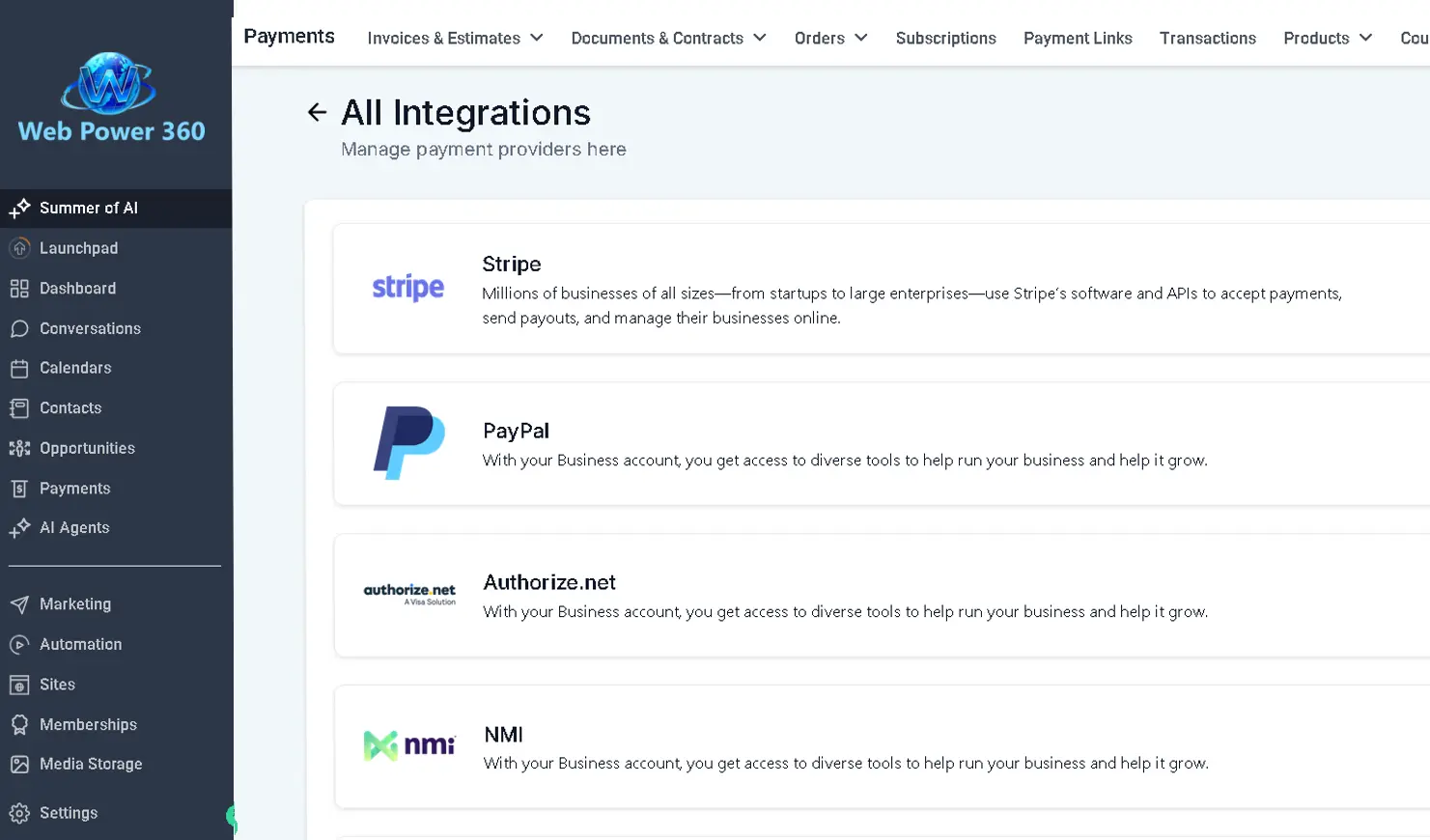
Task: Click the back arrow beside All Integrations
Action: pyautogui.click(x=317, y=113)
